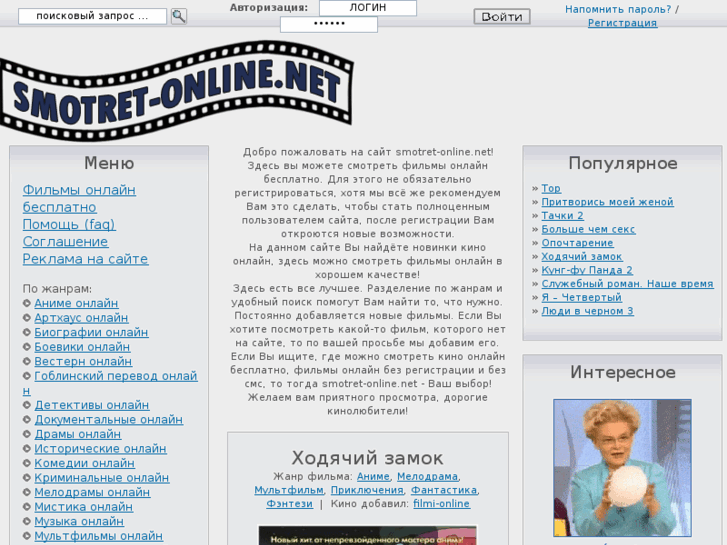Open Тор in the Популярное list
727x545 pixels.
click(x=551, y=188)
